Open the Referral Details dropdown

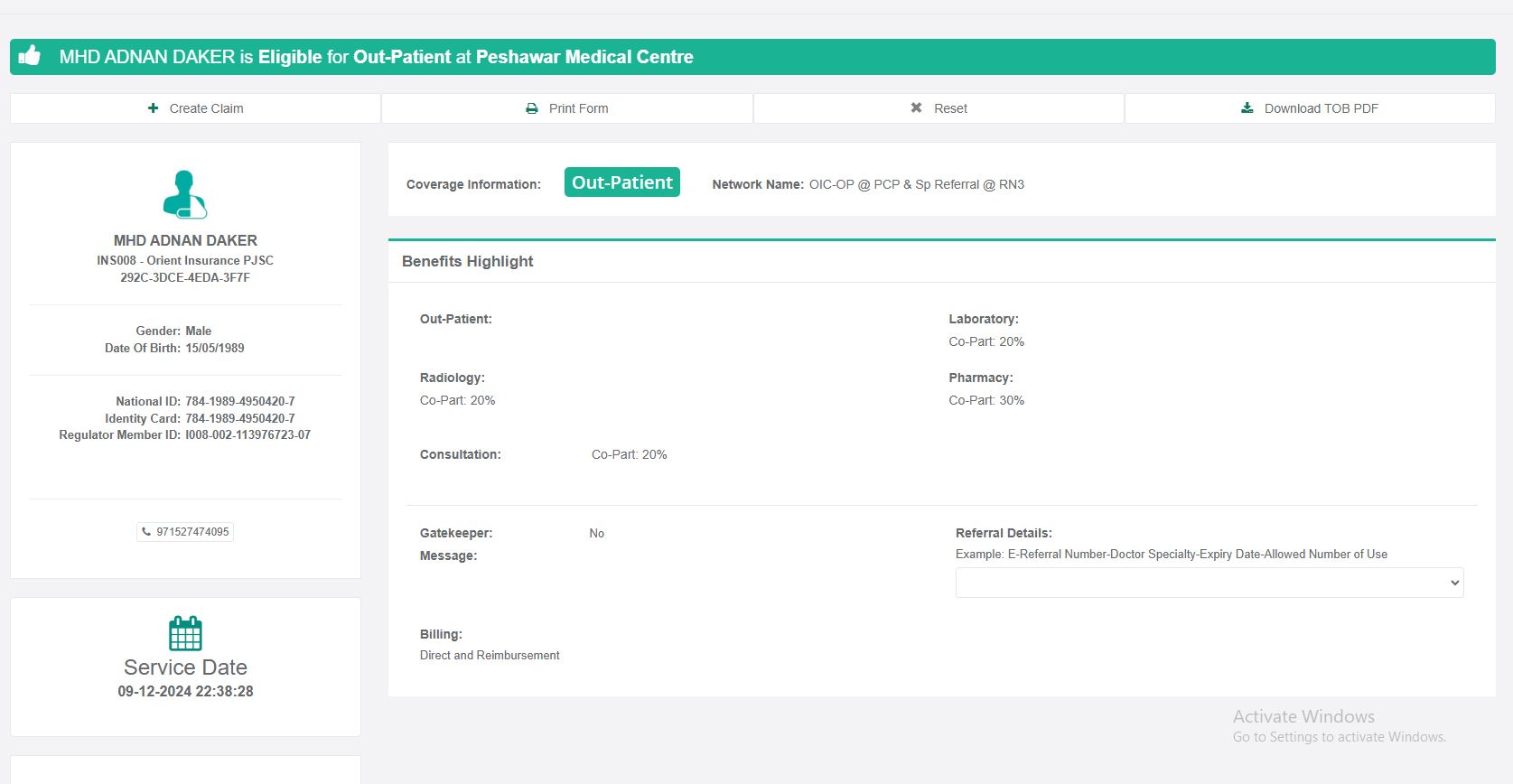tap(1209, 583)
